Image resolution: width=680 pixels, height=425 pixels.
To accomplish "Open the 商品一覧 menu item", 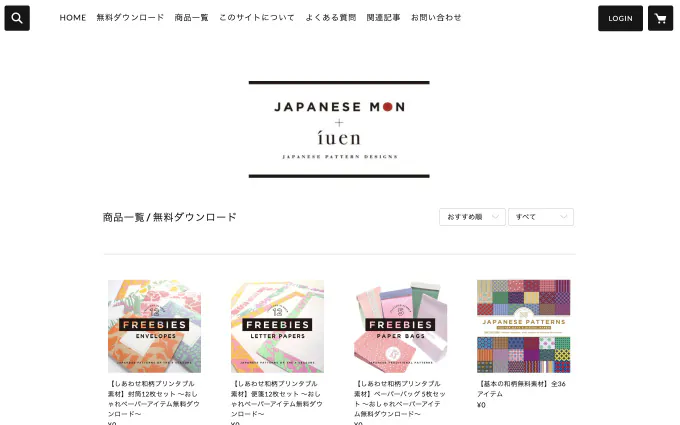I will 191,18.
